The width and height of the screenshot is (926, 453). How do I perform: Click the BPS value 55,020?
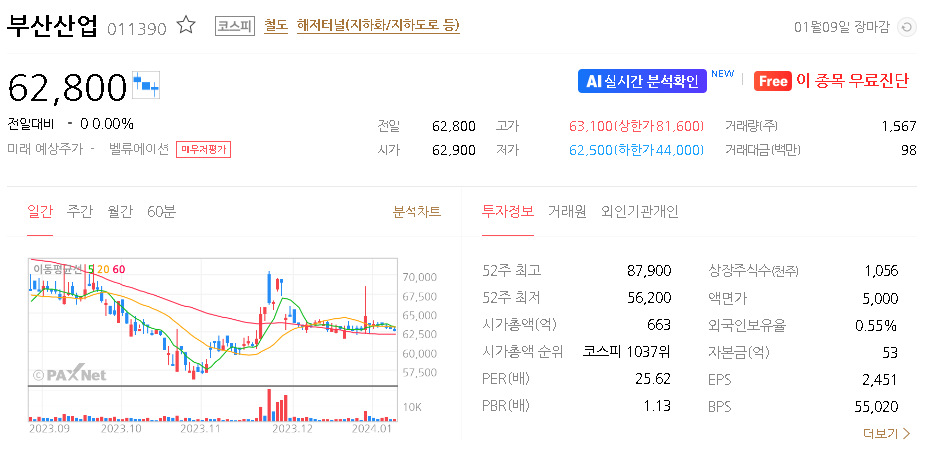tap(876, 407)
